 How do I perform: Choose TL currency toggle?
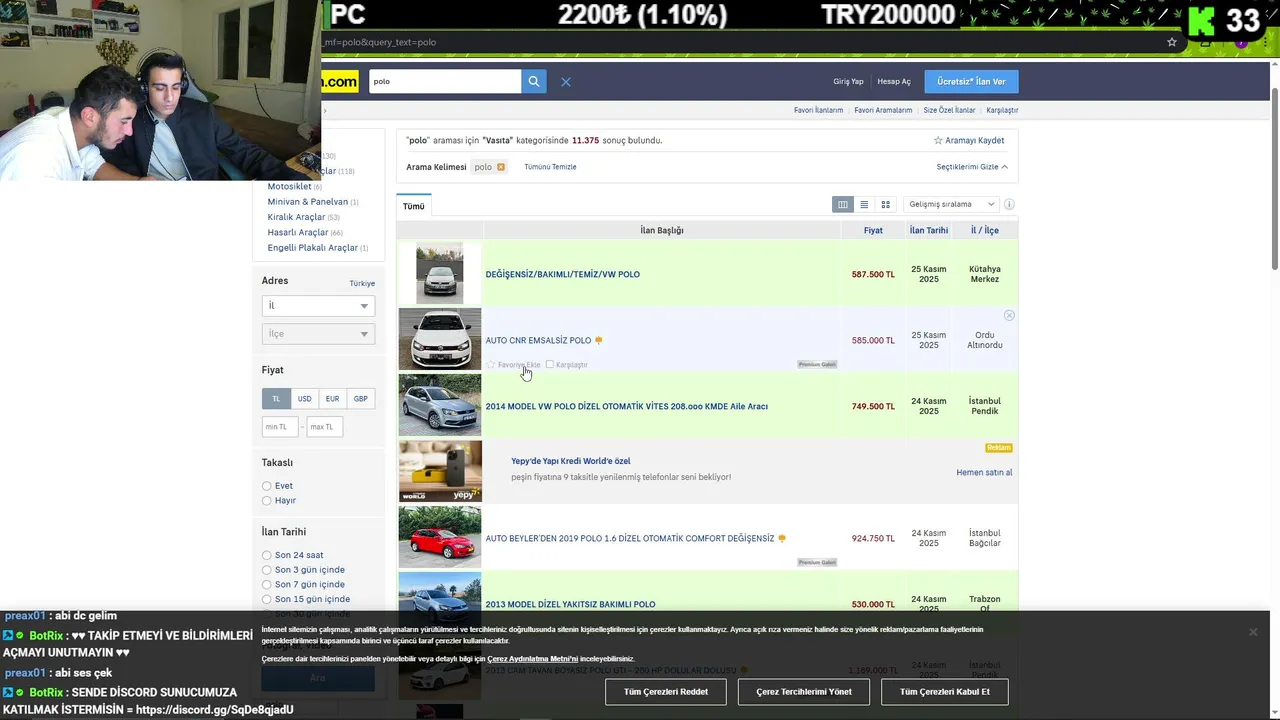(276, 398)
